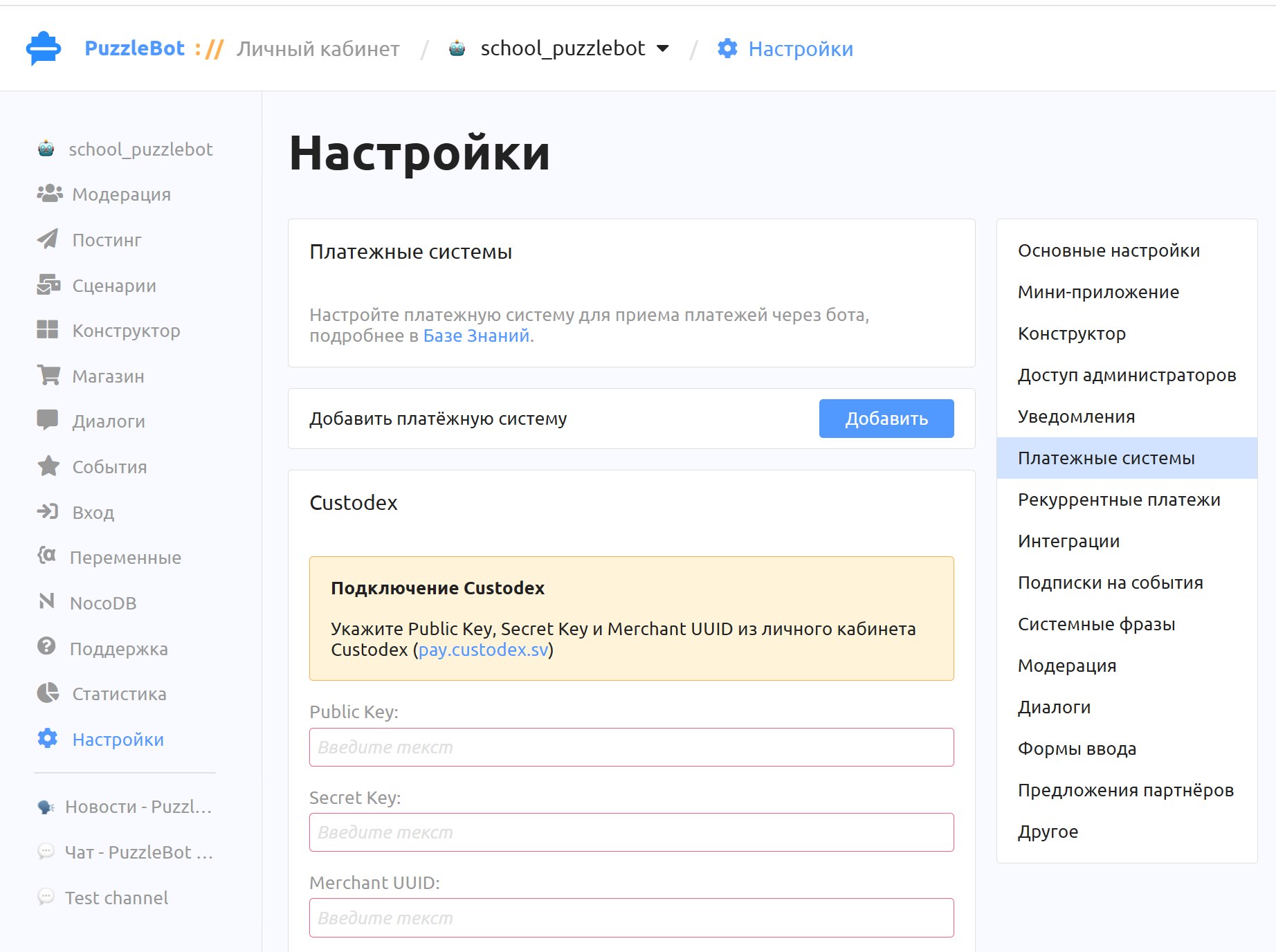The width and height of the screenshot is (1276, 952).
Task: Click the Добавить button
Action: pyautogui.click(x=886, y=419)
